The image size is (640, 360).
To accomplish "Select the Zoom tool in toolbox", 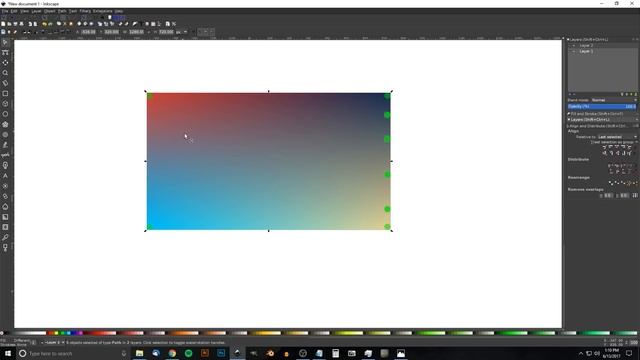I will tap(5, 73).
